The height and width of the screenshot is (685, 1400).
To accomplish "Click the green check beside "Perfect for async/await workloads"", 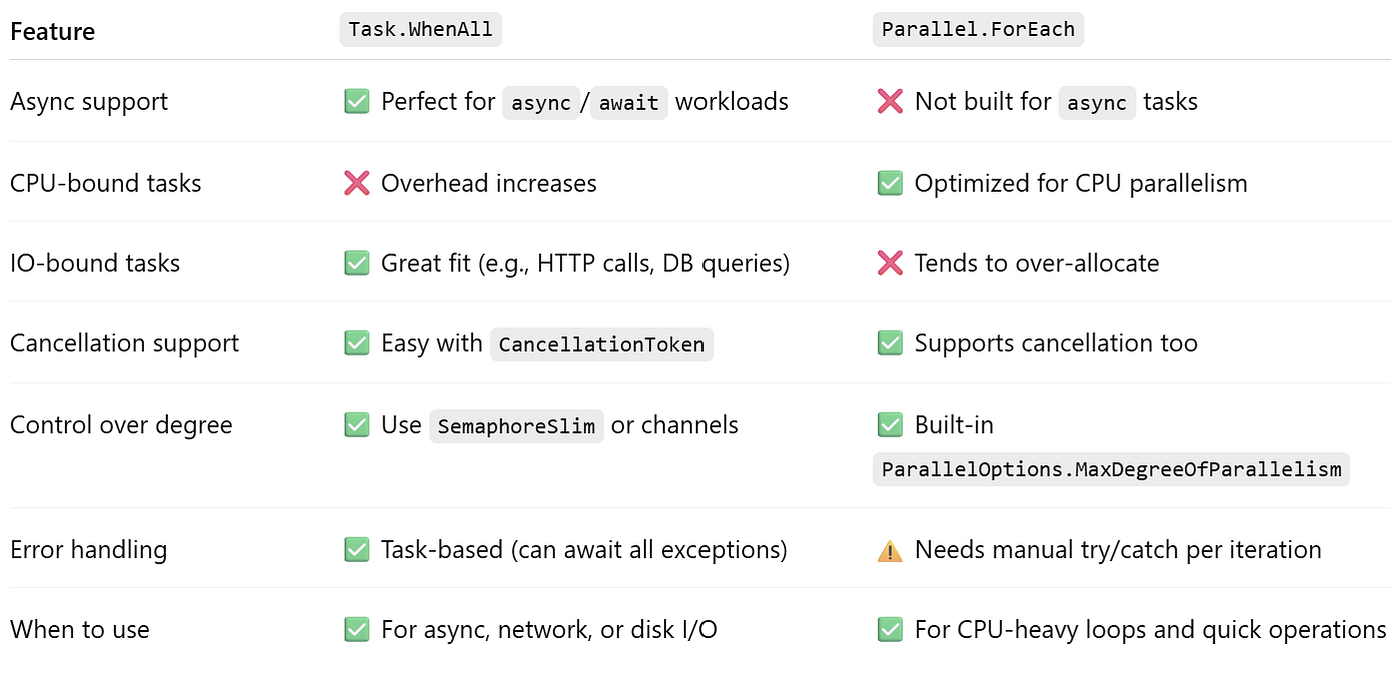I will click(356, 102).
